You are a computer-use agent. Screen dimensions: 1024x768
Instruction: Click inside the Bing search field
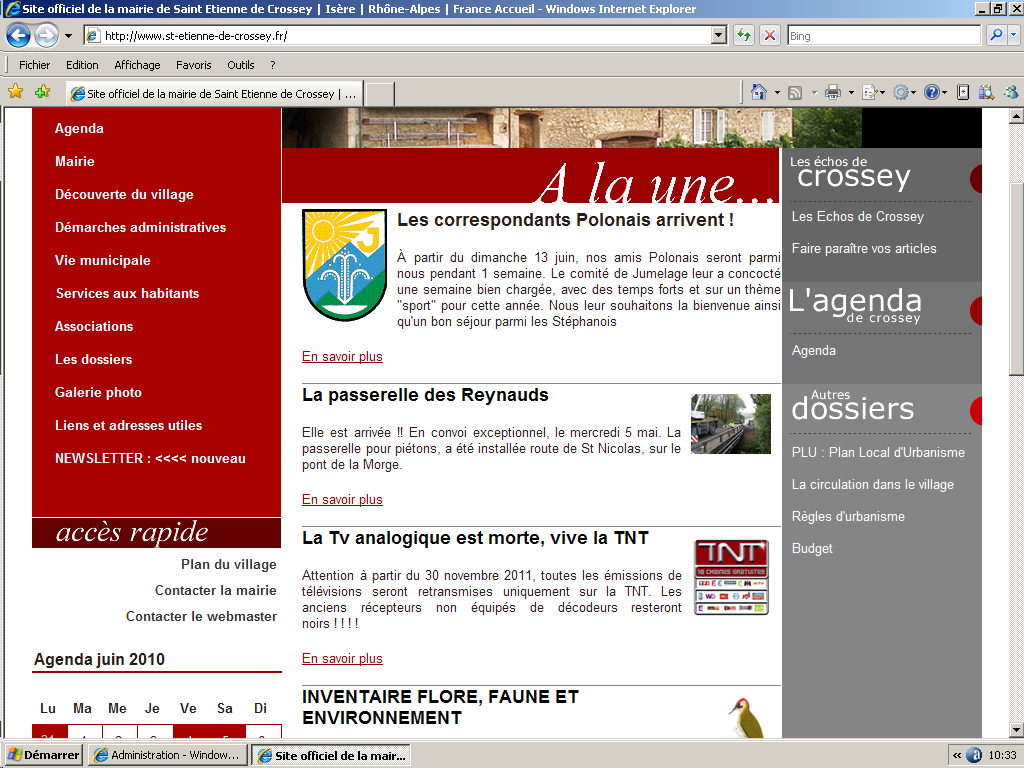point(883,36)
